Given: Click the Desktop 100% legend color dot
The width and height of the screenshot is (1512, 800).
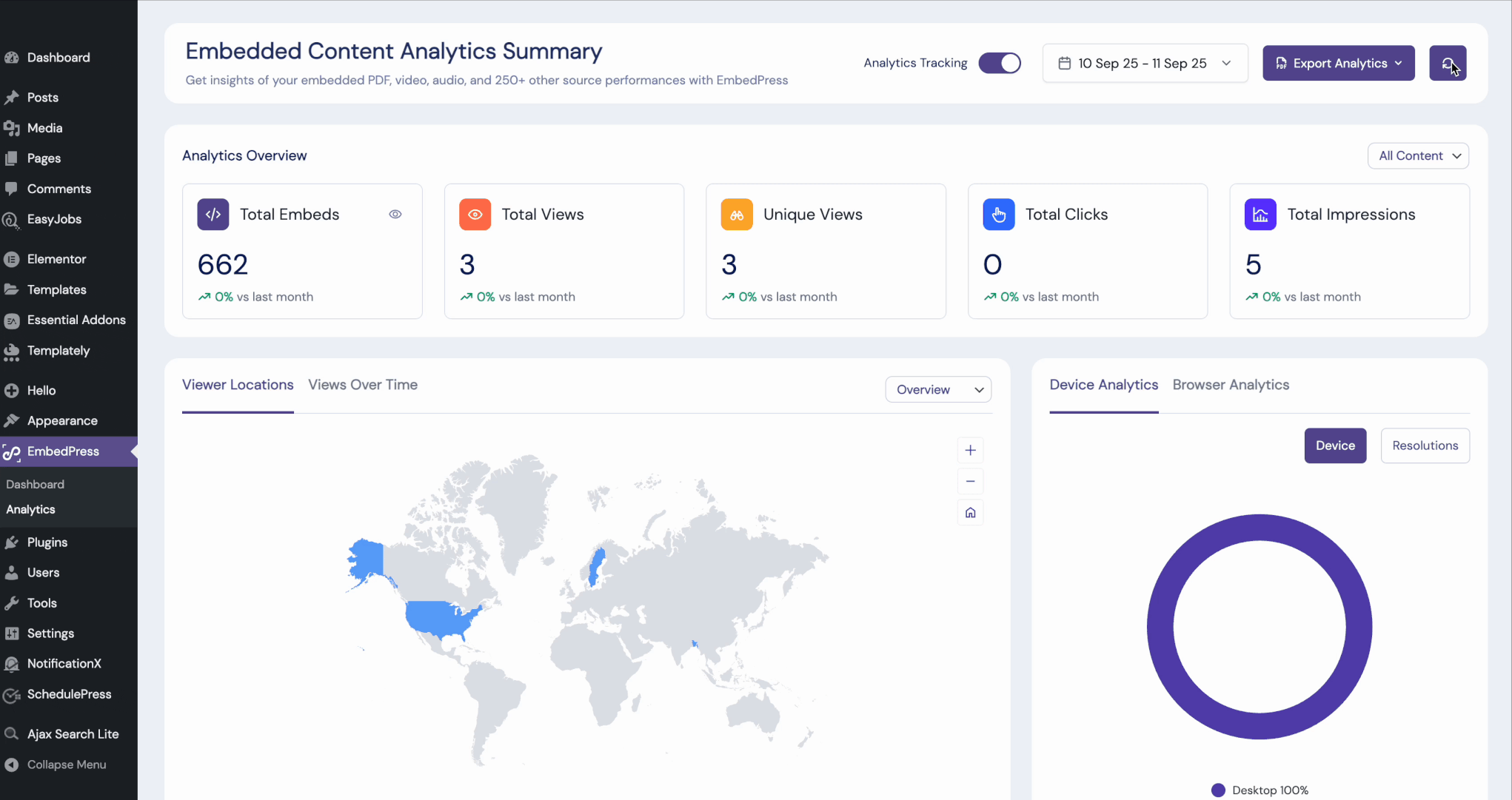Looking at the screenshot, I should (x=1218, y=790).
